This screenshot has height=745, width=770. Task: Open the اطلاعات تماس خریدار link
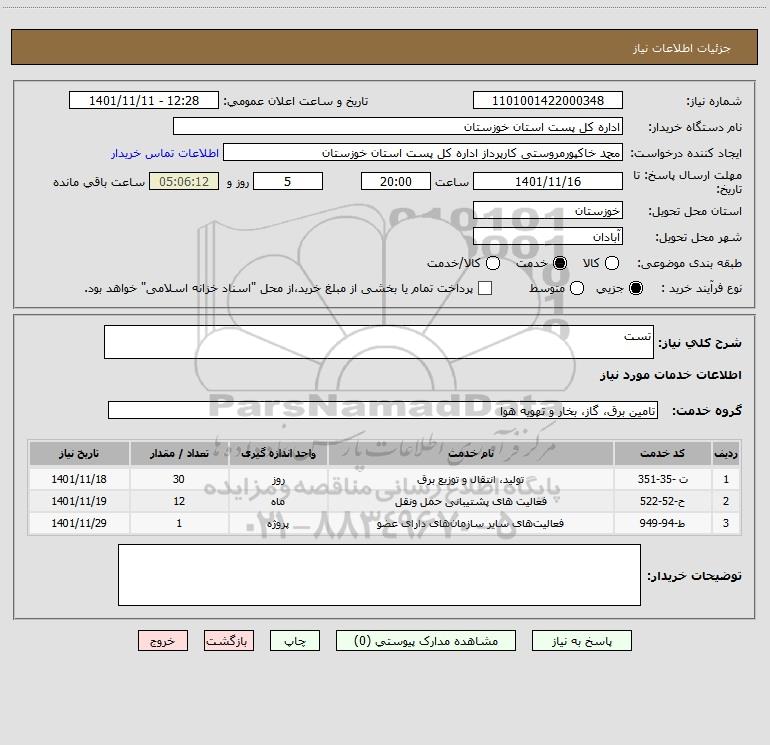coord(165,153)
